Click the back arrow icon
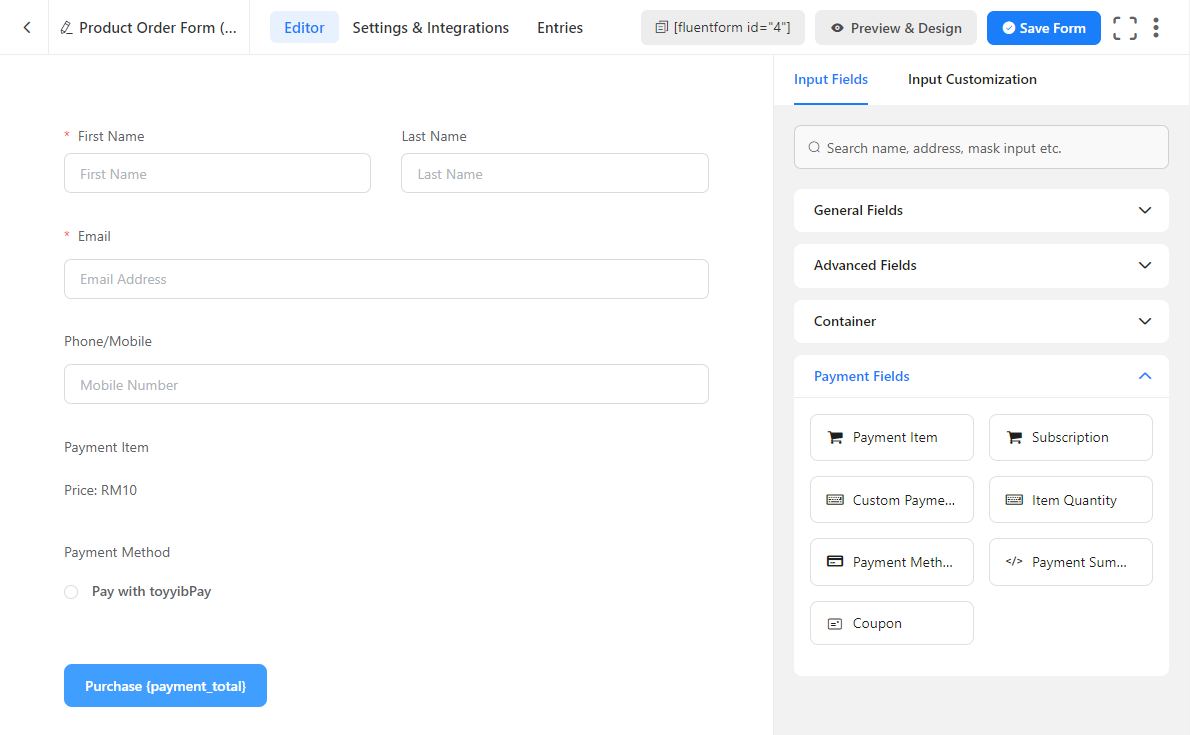Viewport: 1190px width, 735px height. [27, 28]
